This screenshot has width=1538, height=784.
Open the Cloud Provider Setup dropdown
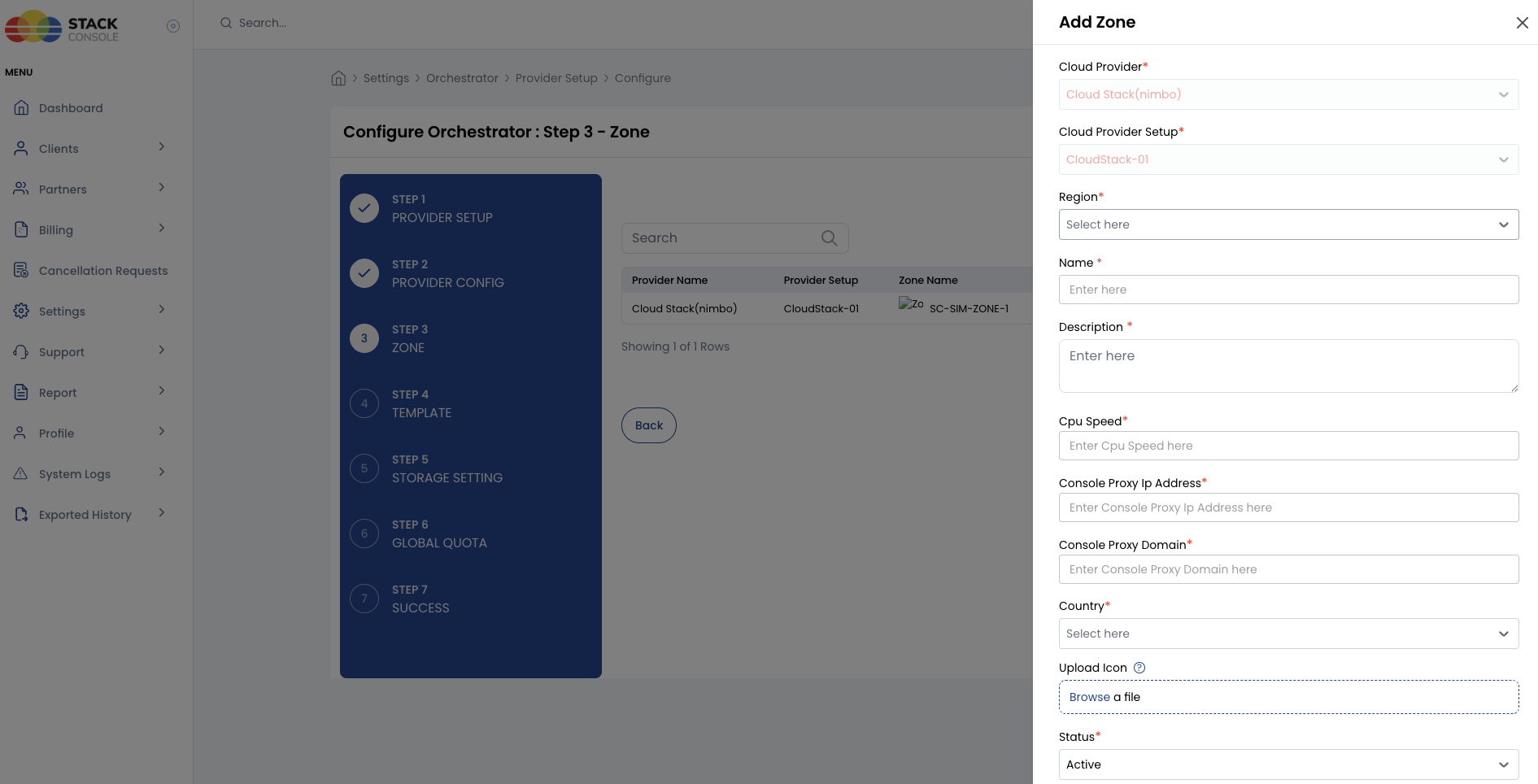point(1288,159)
